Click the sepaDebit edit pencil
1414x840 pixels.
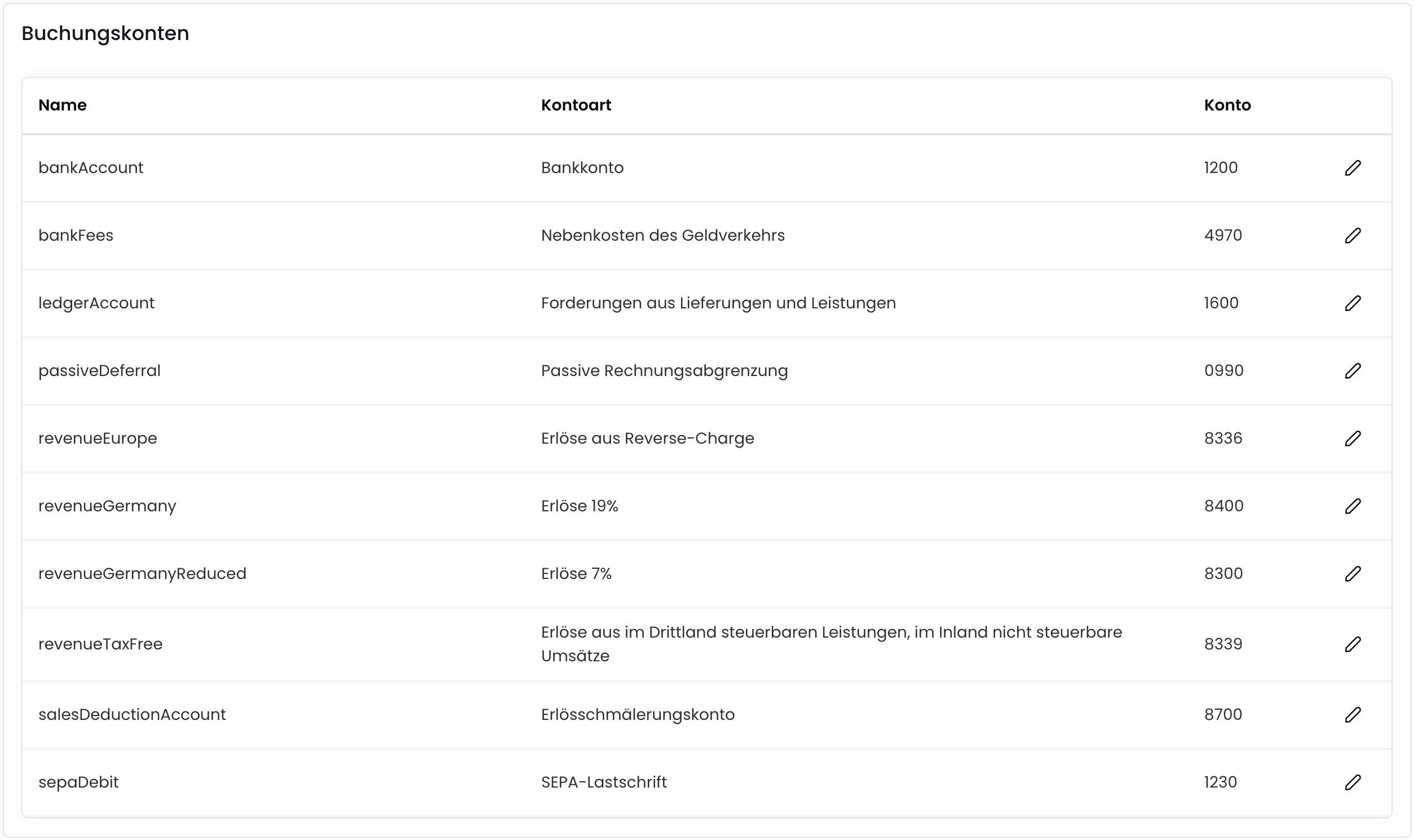(1353, 782)
